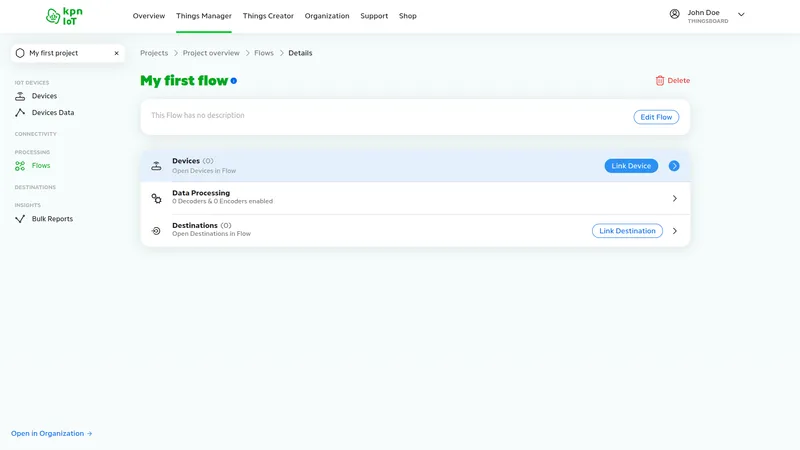The height and width of the screenshot is (450, 800).
Task: Open the Destinations (0) row
Action: tap(415, 231)
